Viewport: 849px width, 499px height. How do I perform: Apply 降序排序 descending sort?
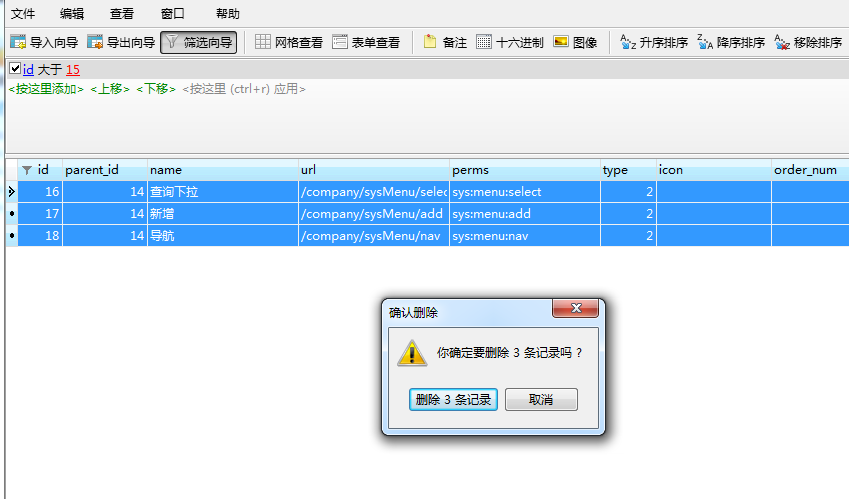click(x=731, y=42)
